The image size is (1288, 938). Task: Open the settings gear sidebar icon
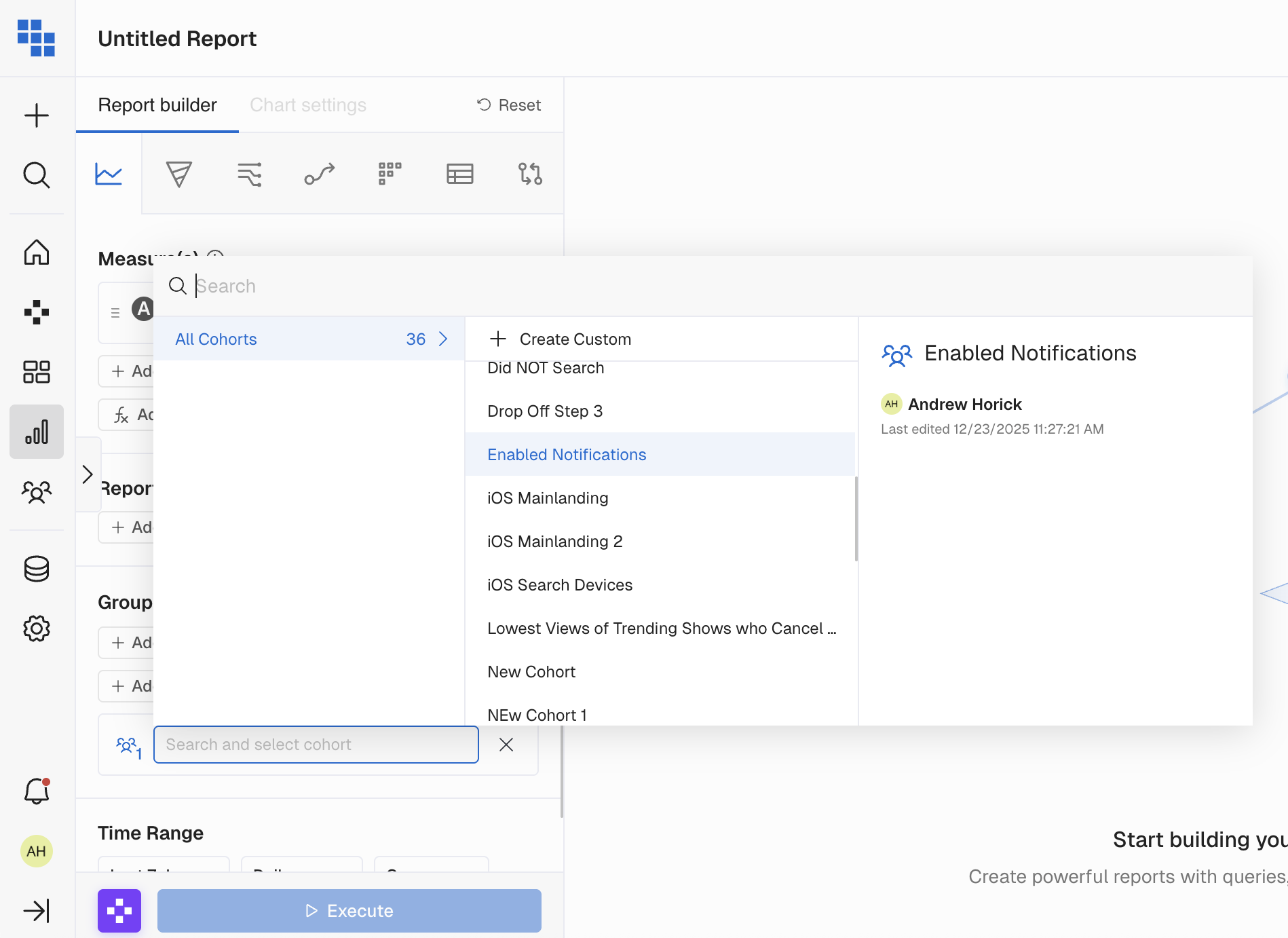point(37,629)
